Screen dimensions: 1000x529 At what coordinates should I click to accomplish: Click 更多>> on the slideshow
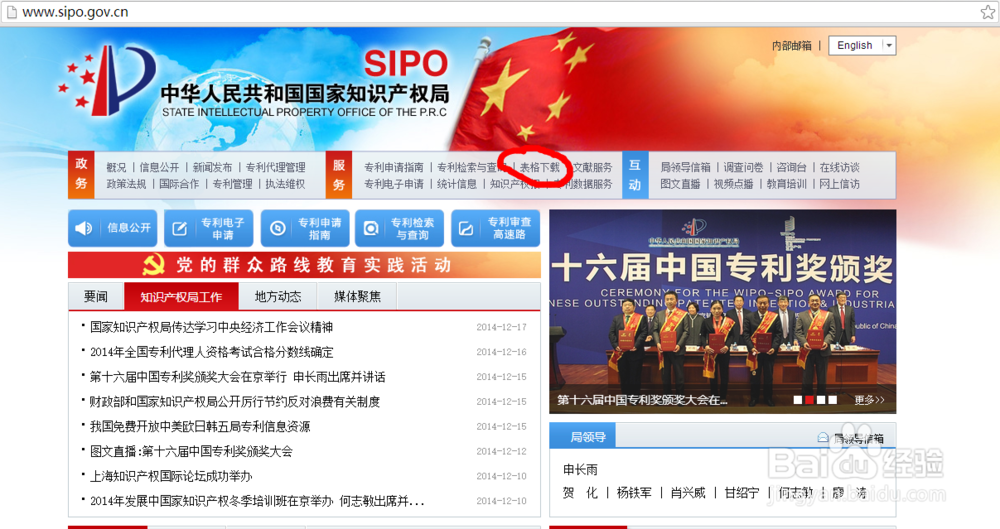click(x=869, y=400)
